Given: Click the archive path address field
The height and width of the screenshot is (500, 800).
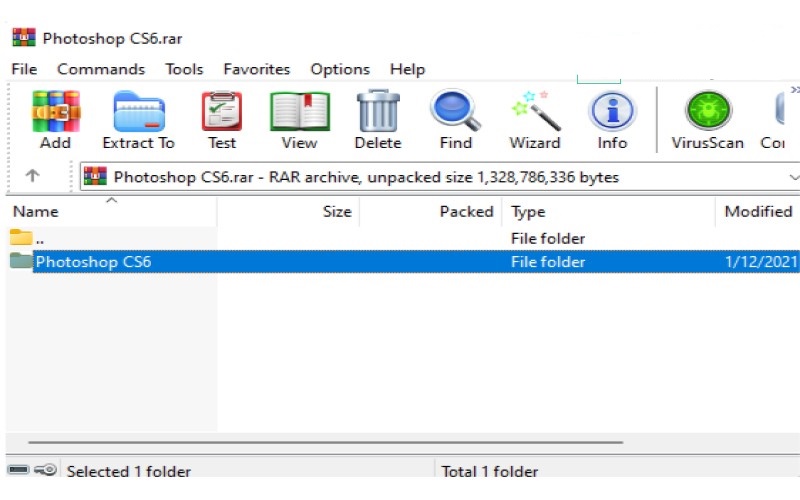Looking at the screenshot, I should coord(440,177).
